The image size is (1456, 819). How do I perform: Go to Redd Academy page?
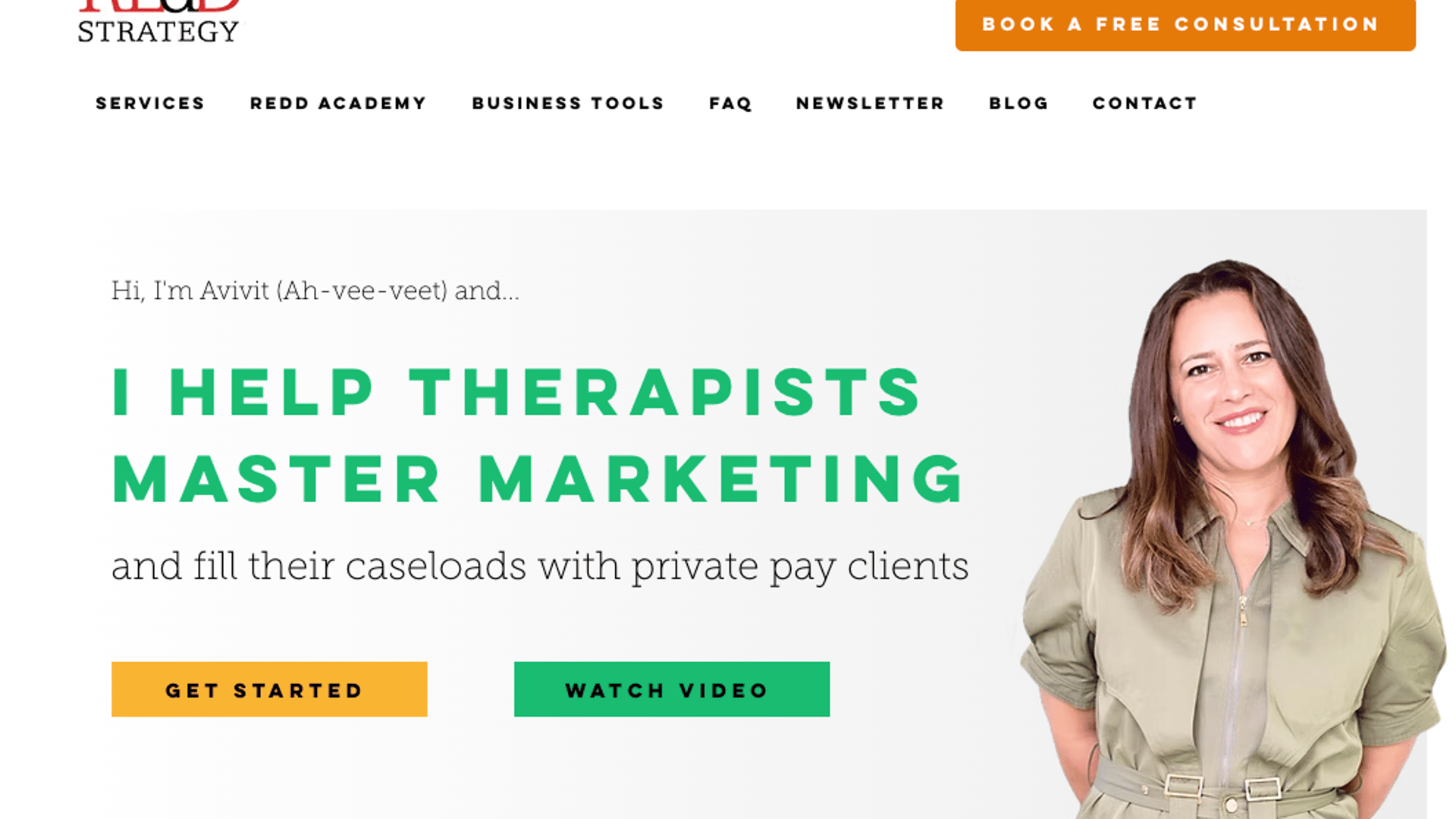(x=338, y=103)
